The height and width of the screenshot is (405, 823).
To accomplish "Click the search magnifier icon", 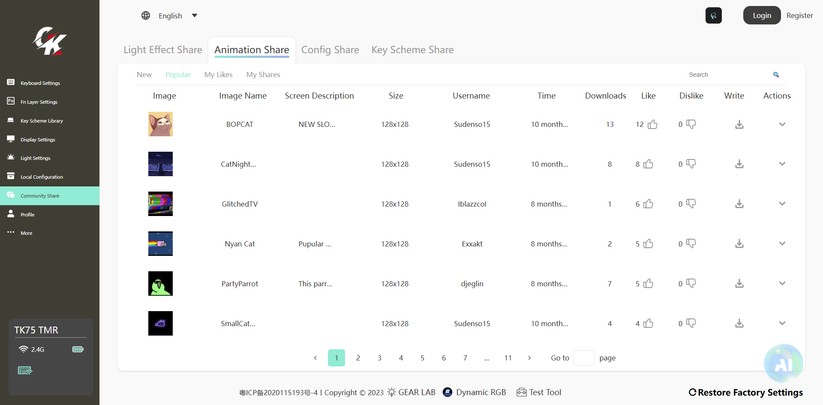I will point(776,74).
